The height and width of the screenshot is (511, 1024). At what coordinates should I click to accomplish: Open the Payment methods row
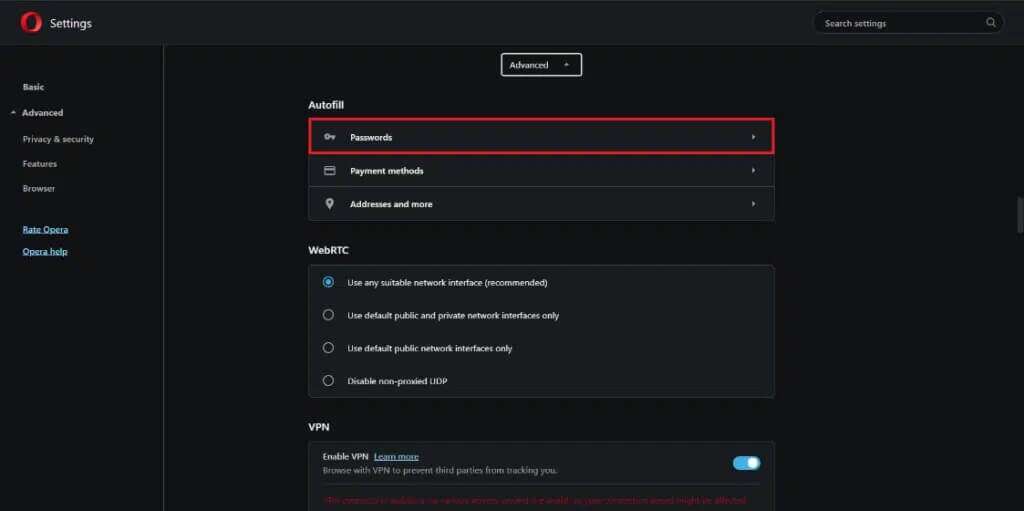pyautogui.click(x=541, y=171)
